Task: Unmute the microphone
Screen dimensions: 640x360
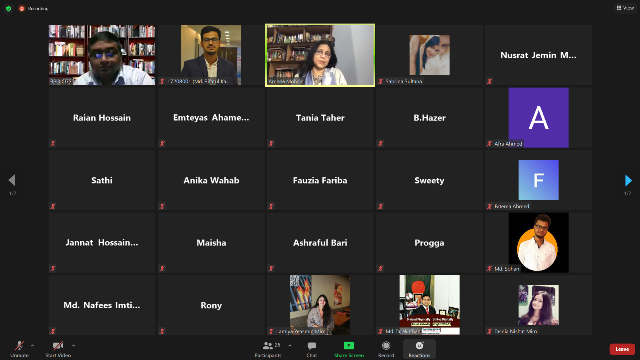Action: pos(19,349)
